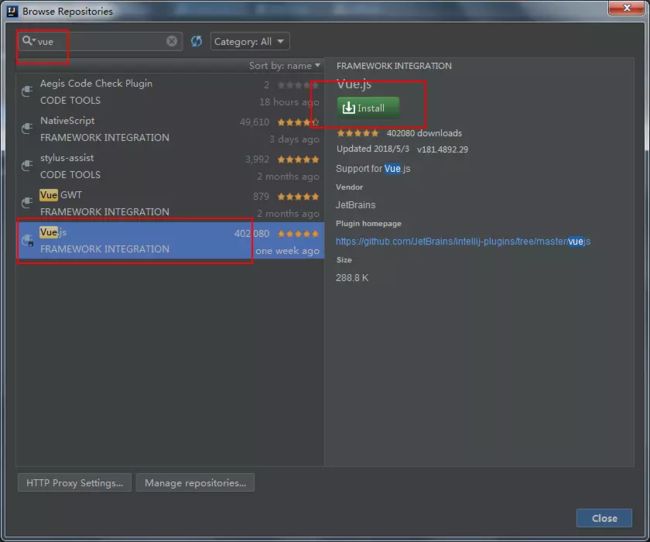Click the NativeScript plugin icon
Screen dimensions: 650x542
tap(27, 129)
